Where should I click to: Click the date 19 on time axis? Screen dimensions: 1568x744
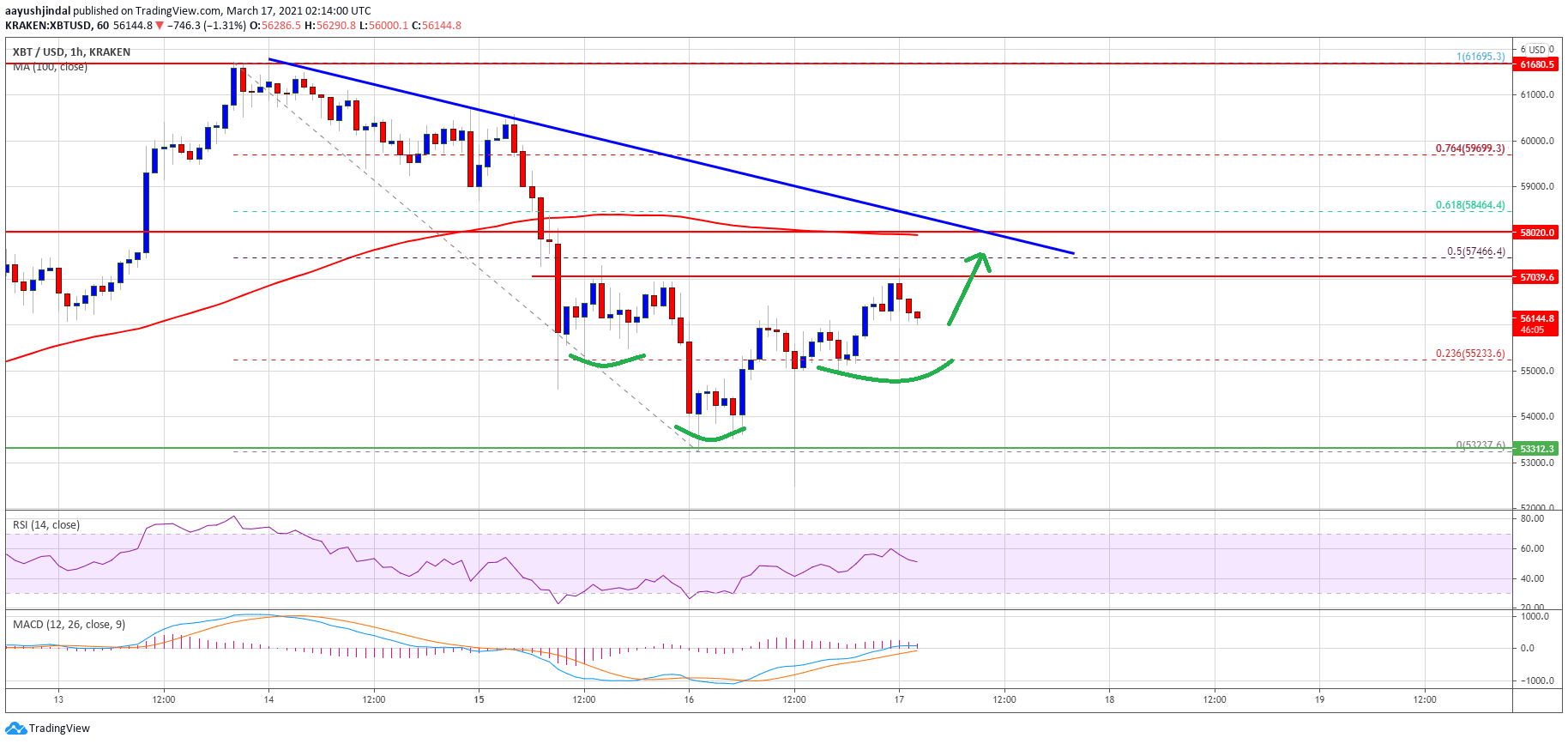[1319, 699]
